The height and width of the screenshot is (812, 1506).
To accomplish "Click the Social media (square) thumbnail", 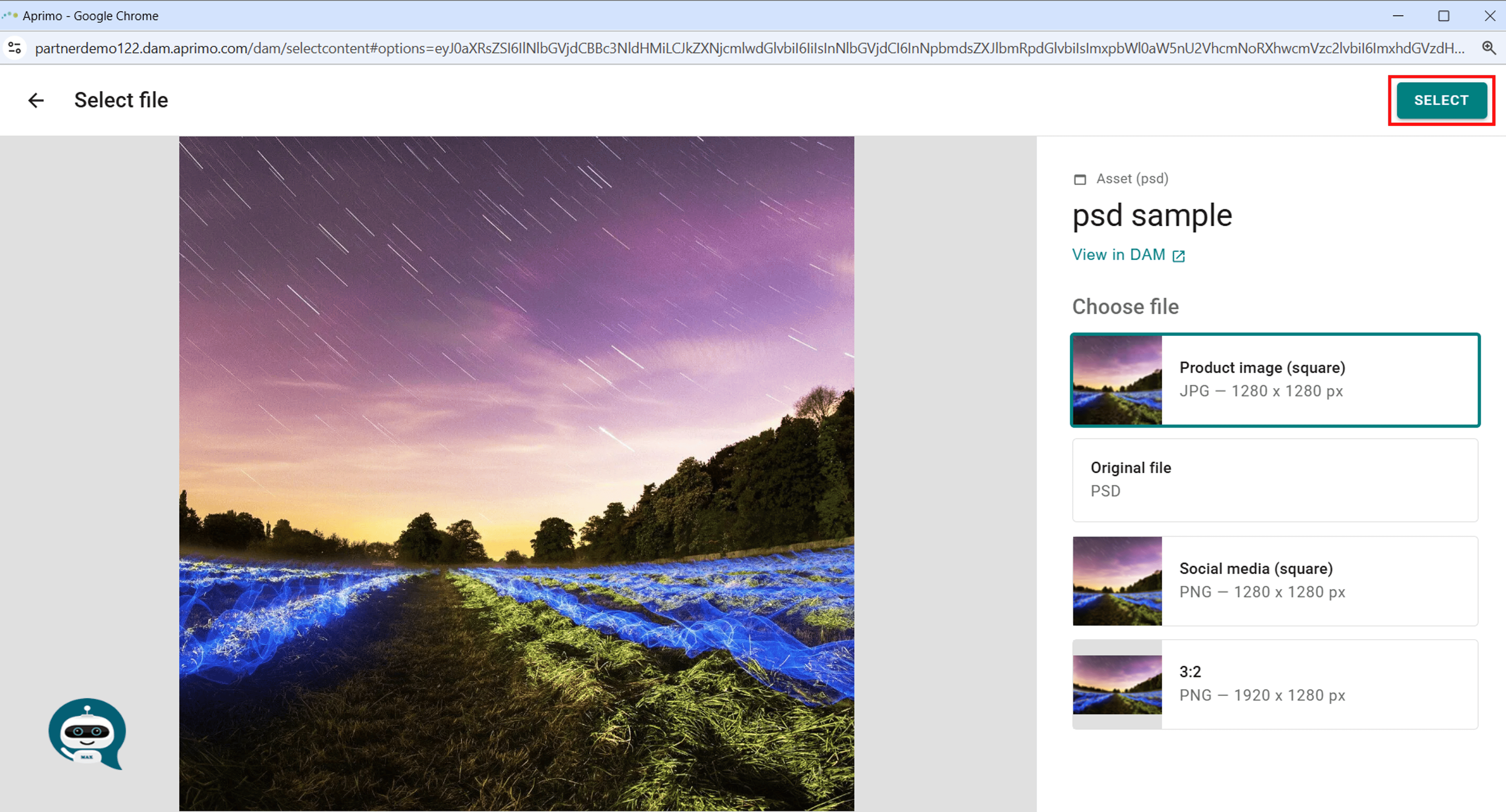I will 1117,581.
